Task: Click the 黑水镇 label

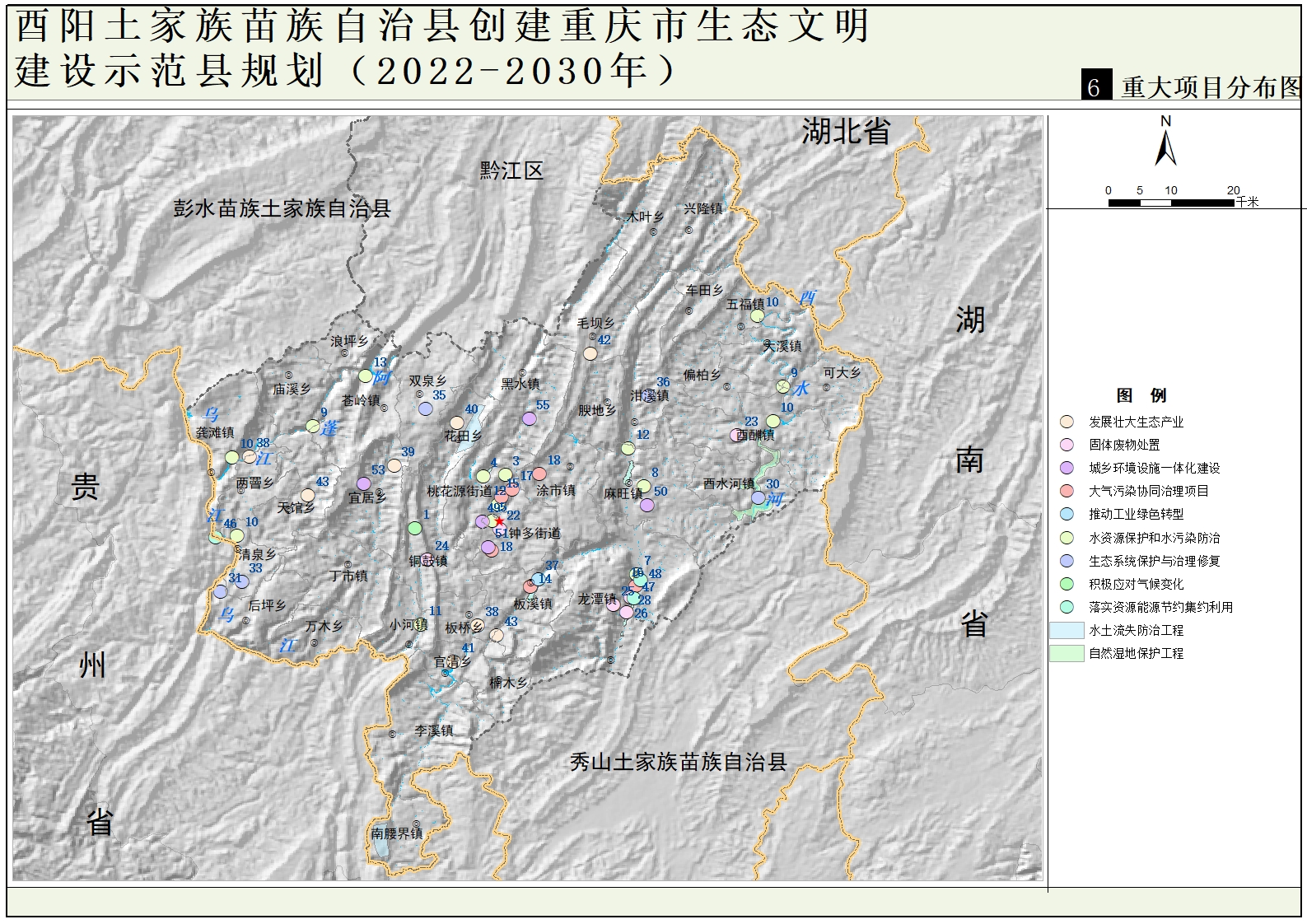Action: pyautogui.click(x=520, y=384)
